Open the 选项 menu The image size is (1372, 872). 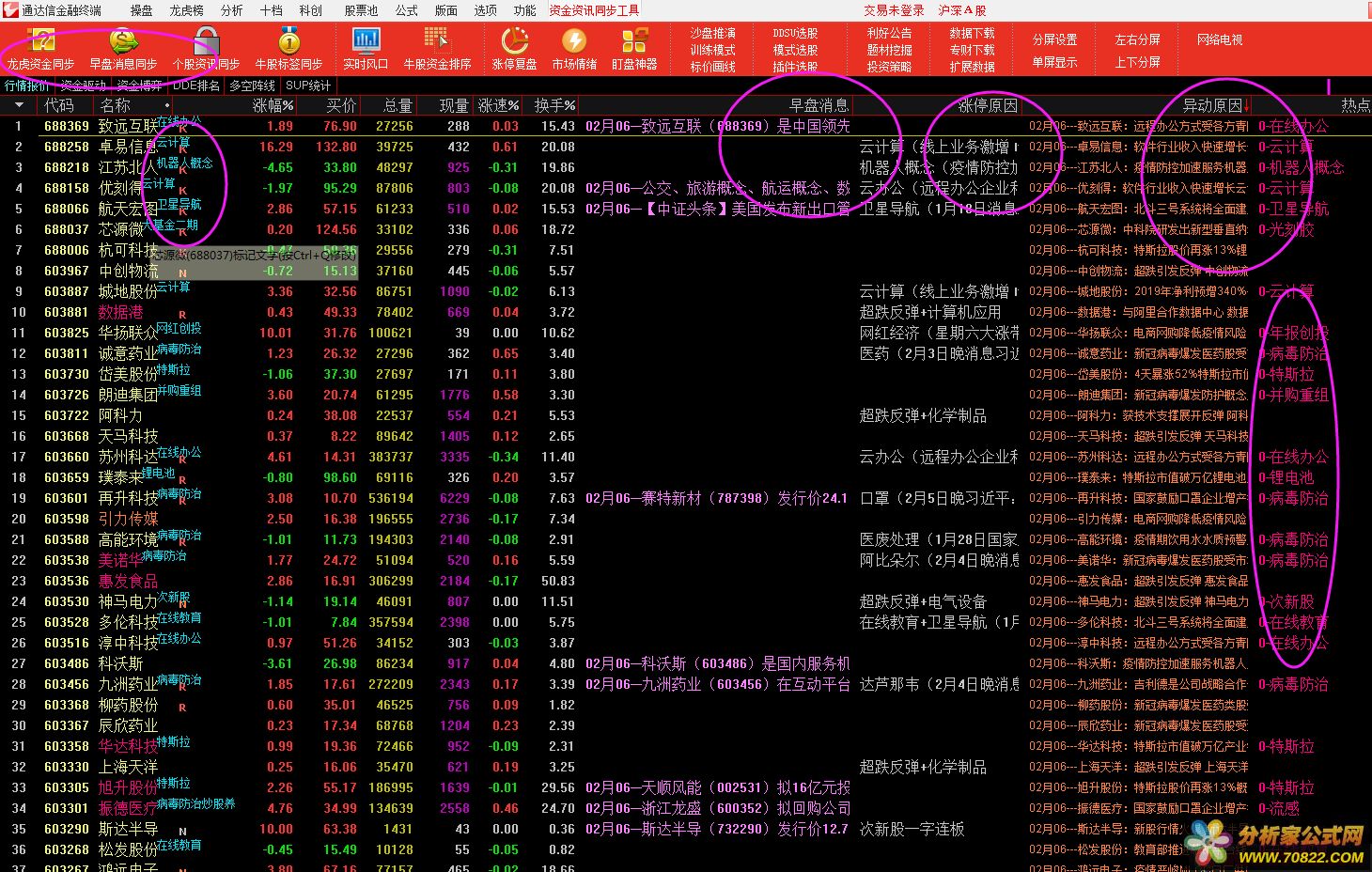pos(485,10)
